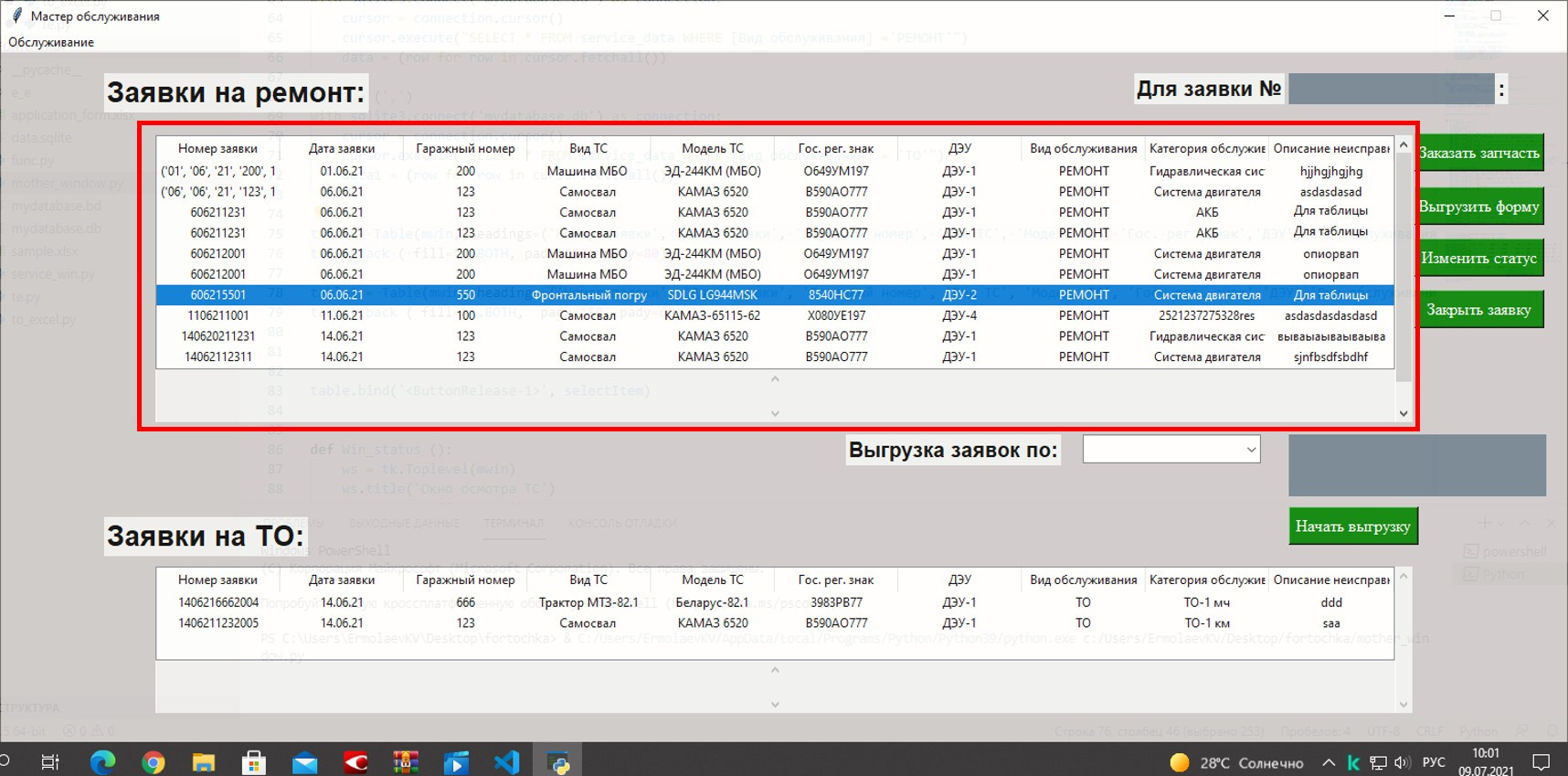Click the Выгрузить форму button
This screenshot has height=776, width=1568.
(1478, 206)
